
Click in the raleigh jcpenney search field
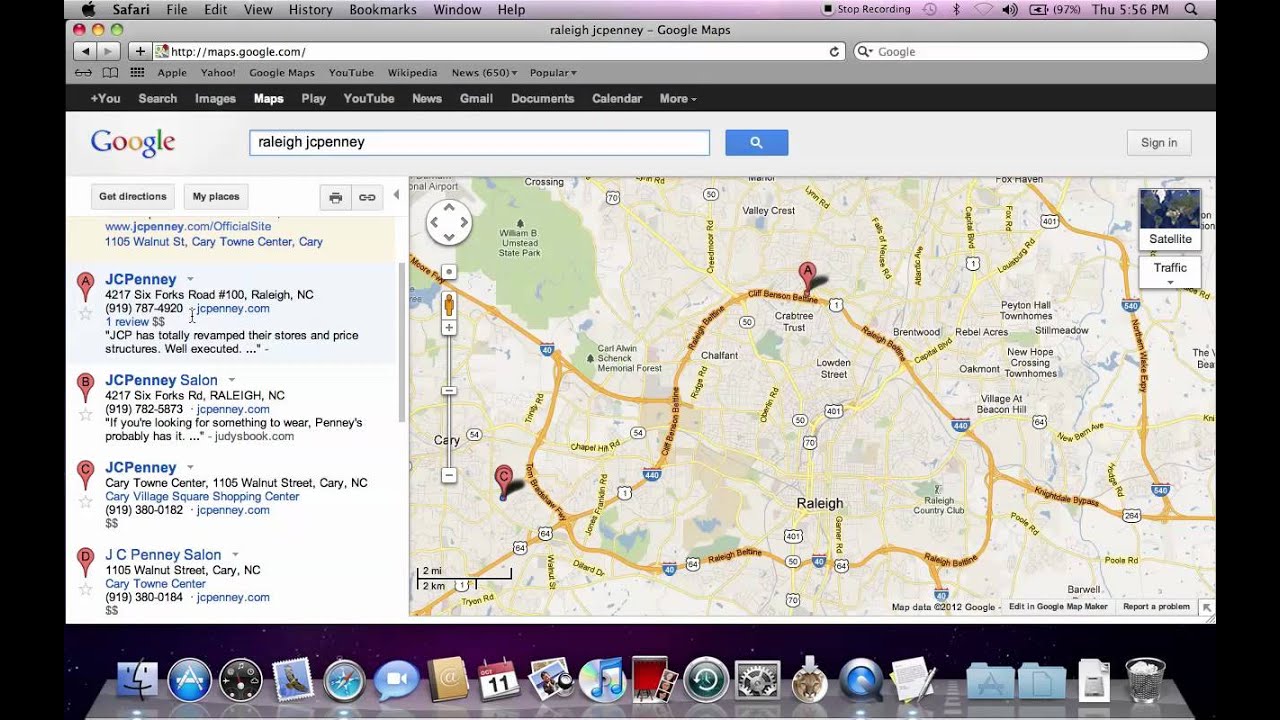479,142
